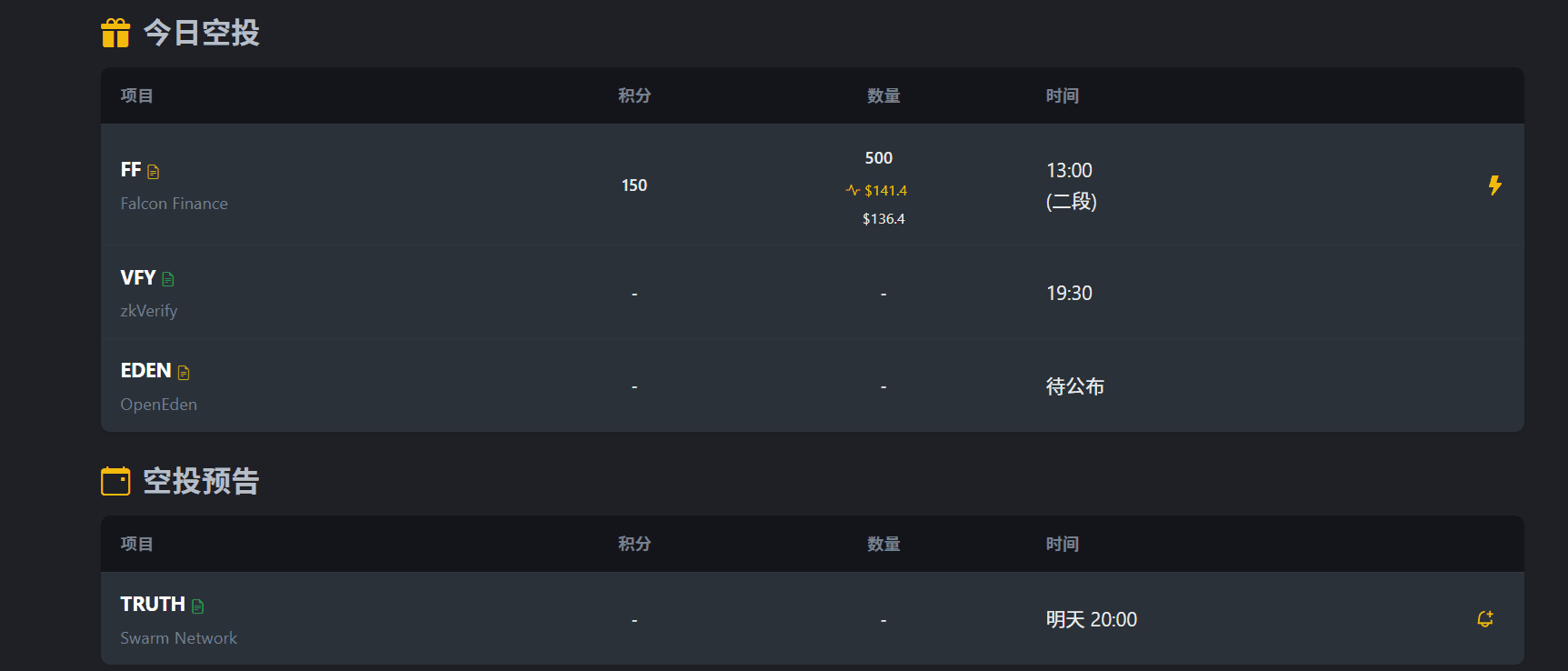
Task: Click the OpenEden project label
Action: click(159, 405)
